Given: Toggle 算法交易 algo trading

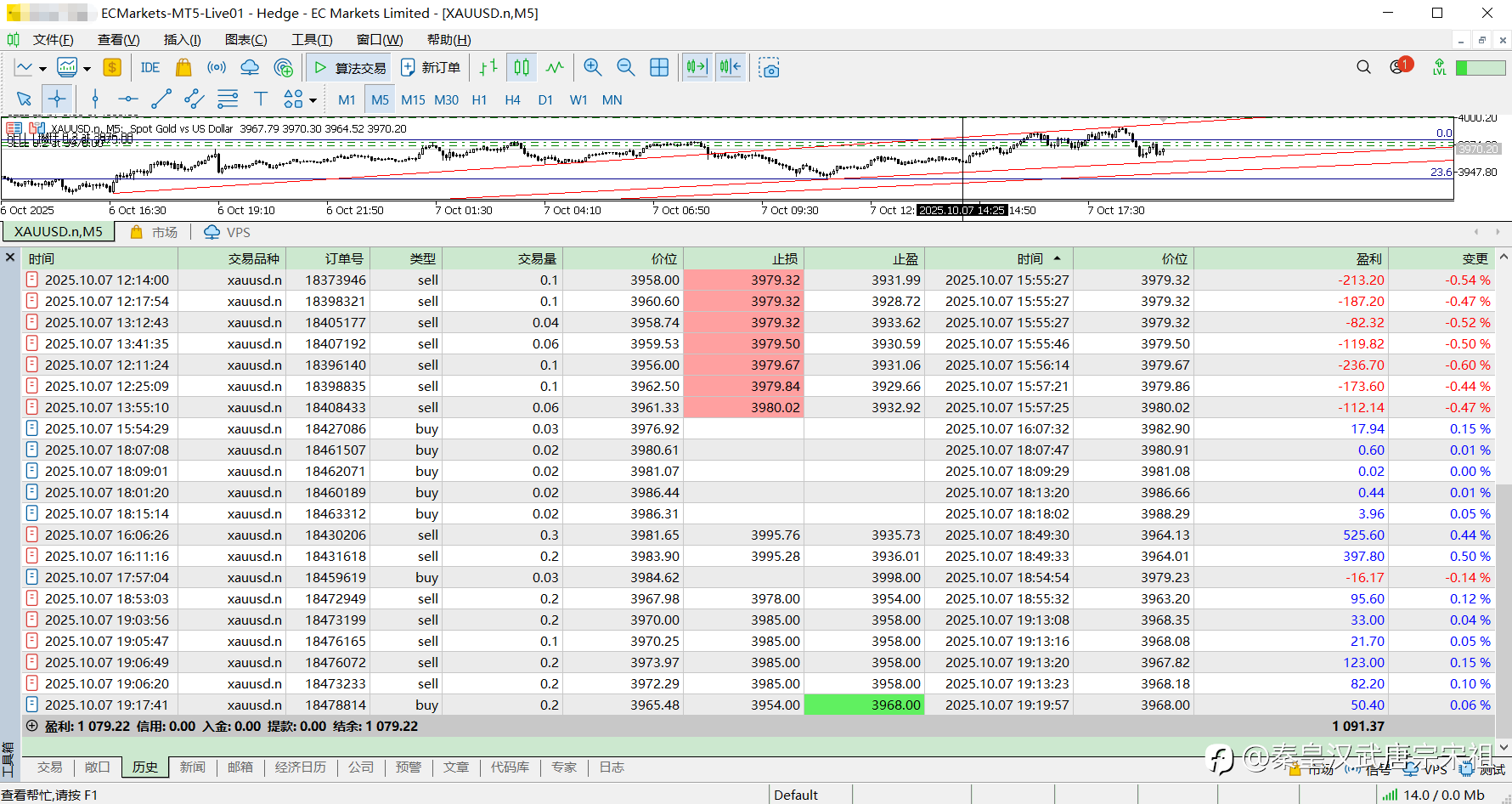Looking at the screenshot, I should click(x=349, y=68).
